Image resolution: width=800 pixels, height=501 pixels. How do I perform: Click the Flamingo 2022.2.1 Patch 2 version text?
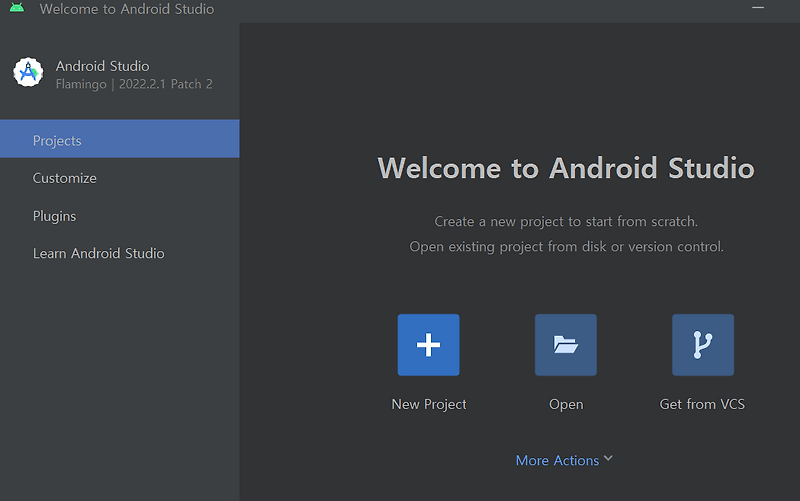(134, 84)
